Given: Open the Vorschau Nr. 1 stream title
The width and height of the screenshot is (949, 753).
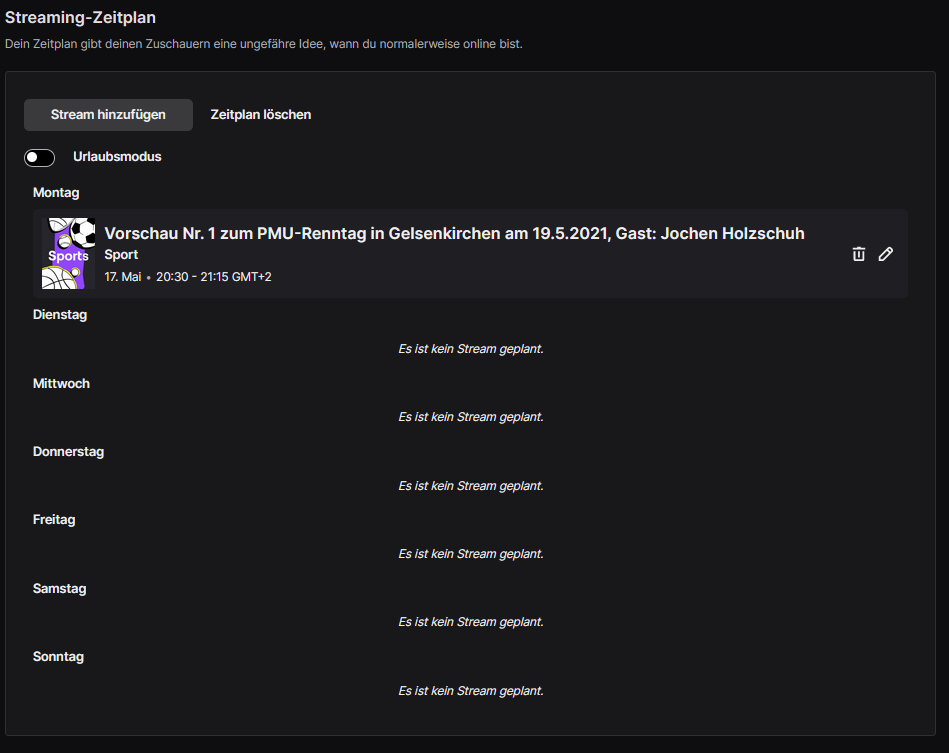Looking at the screenshot, I should click(455, 234).
